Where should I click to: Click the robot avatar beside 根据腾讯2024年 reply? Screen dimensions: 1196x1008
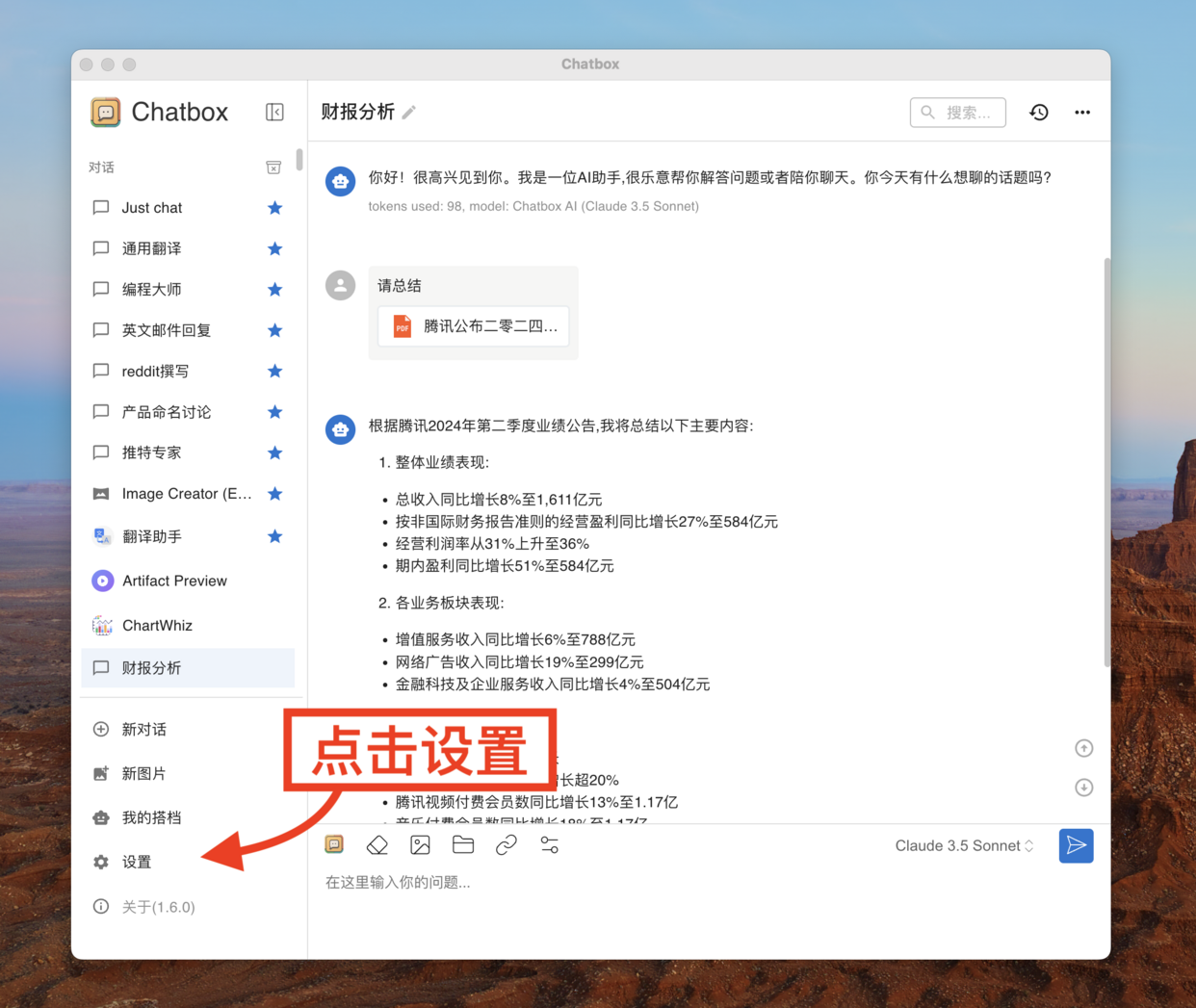pos(340,429)
